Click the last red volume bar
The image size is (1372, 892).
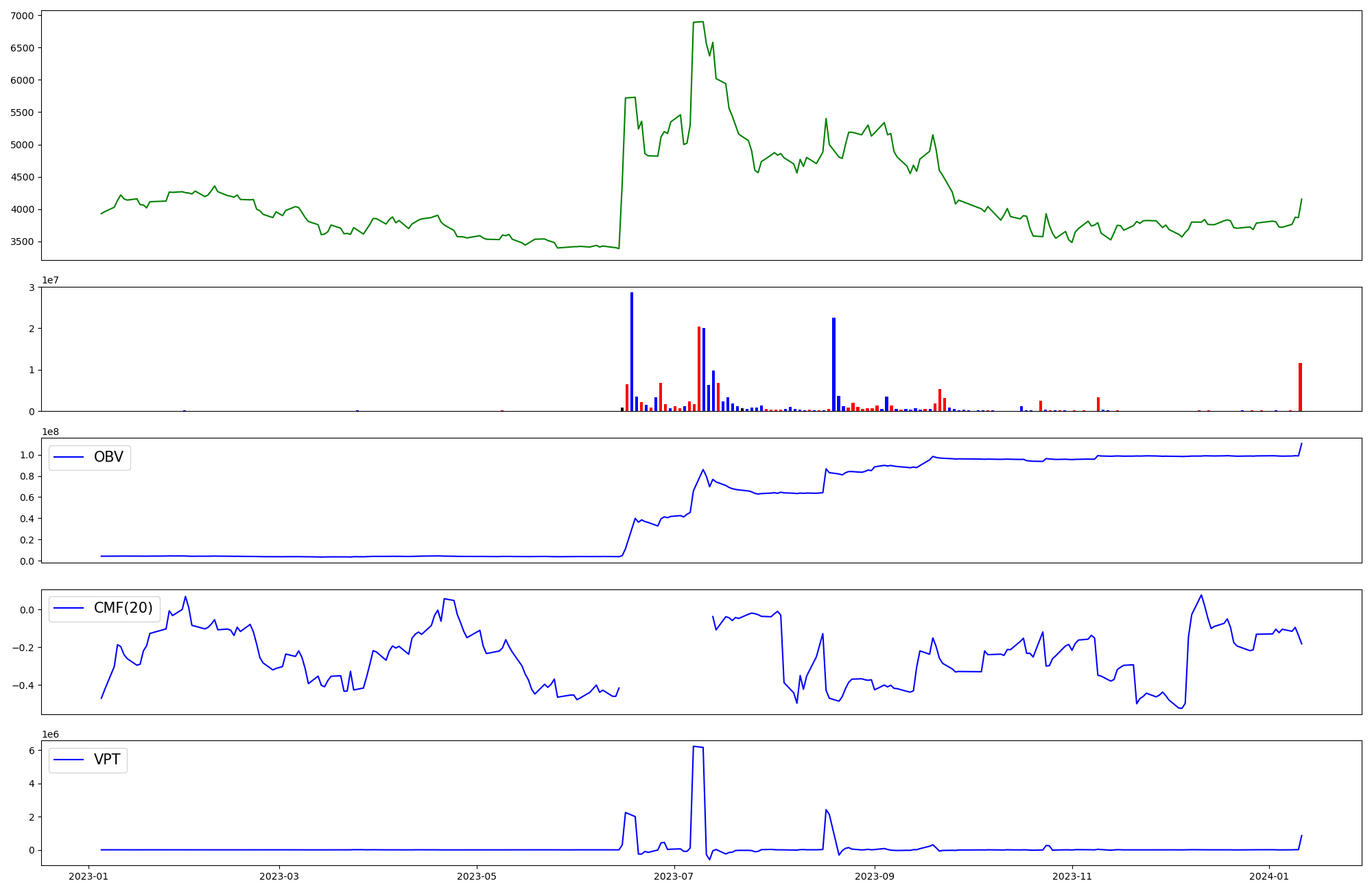point(1300,388)
